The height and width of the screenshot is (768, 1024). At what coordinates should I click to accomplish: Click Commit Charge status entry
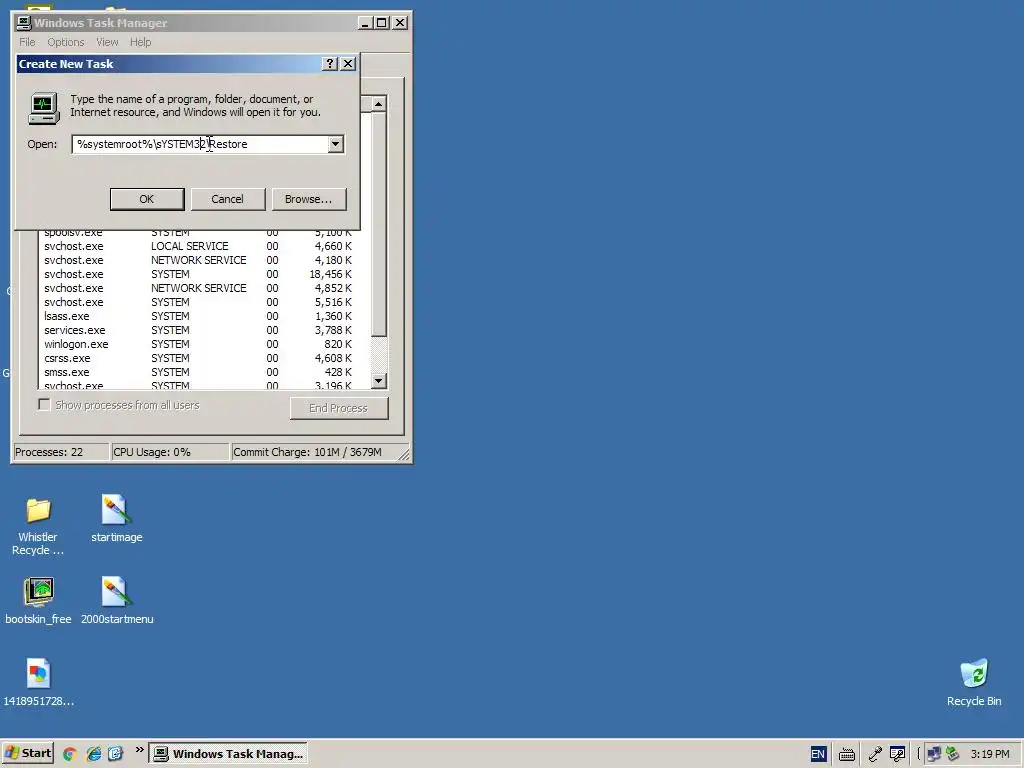point(315,452)
